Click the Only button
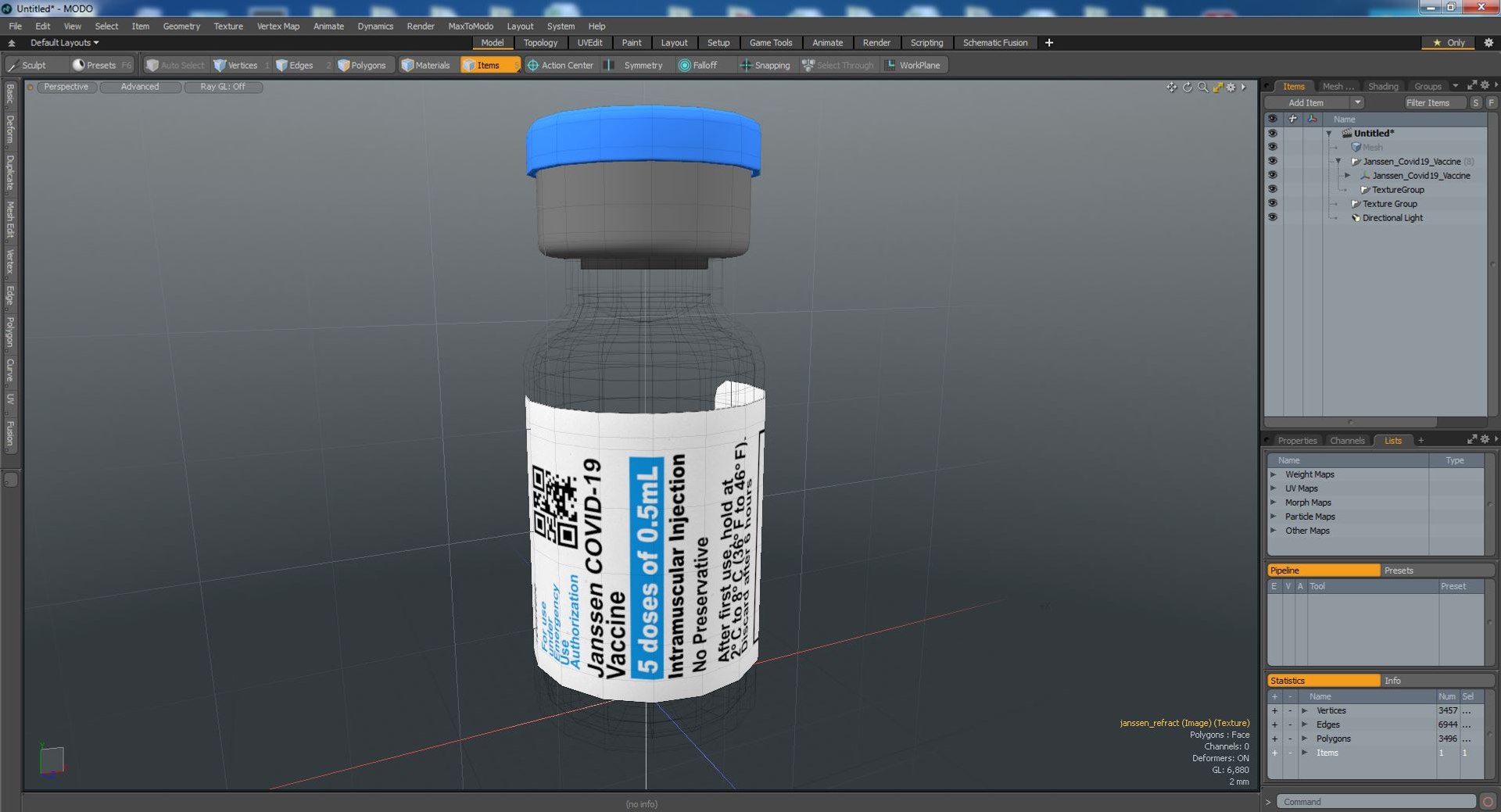Screen dimensions: 1501x812 [1449, 43]
